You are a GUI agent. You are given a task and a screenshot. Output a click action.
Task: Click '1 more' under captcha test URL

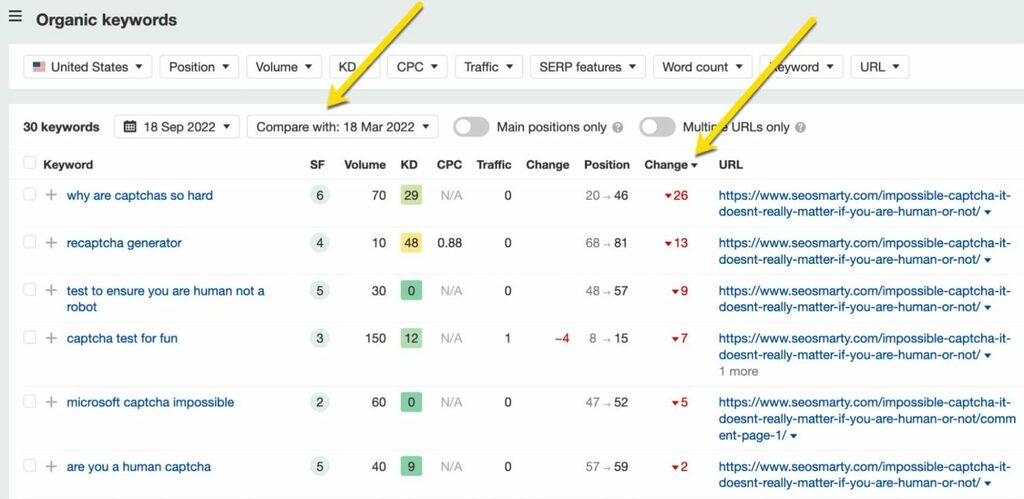pyautogui.click(x=738, y=371)
